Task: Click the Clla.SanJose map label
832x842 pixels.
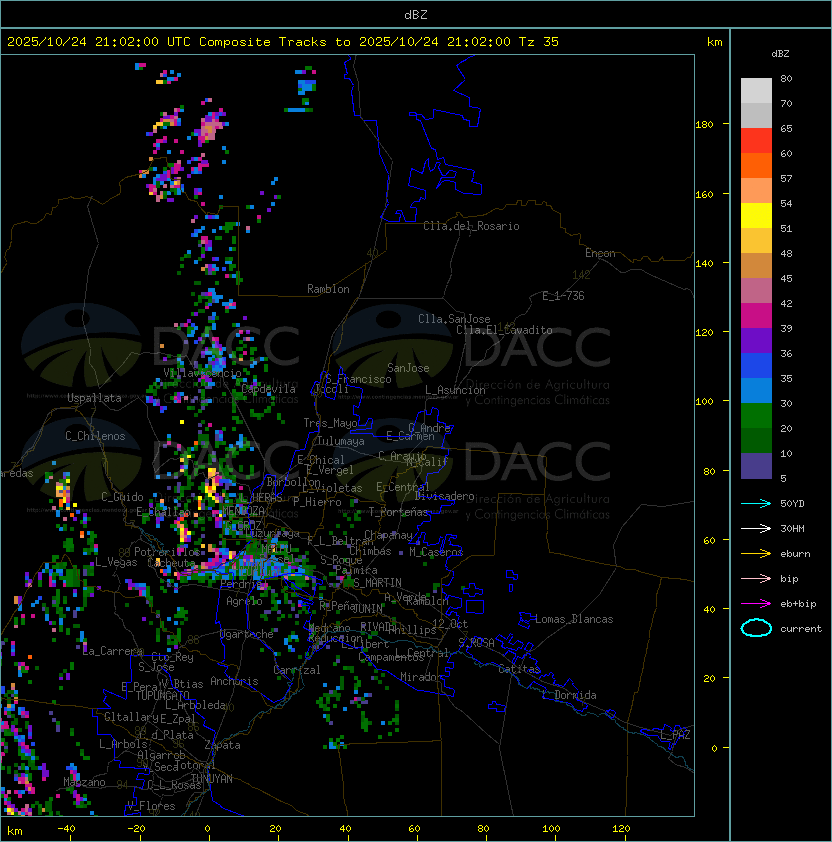Action: [454, 319]
